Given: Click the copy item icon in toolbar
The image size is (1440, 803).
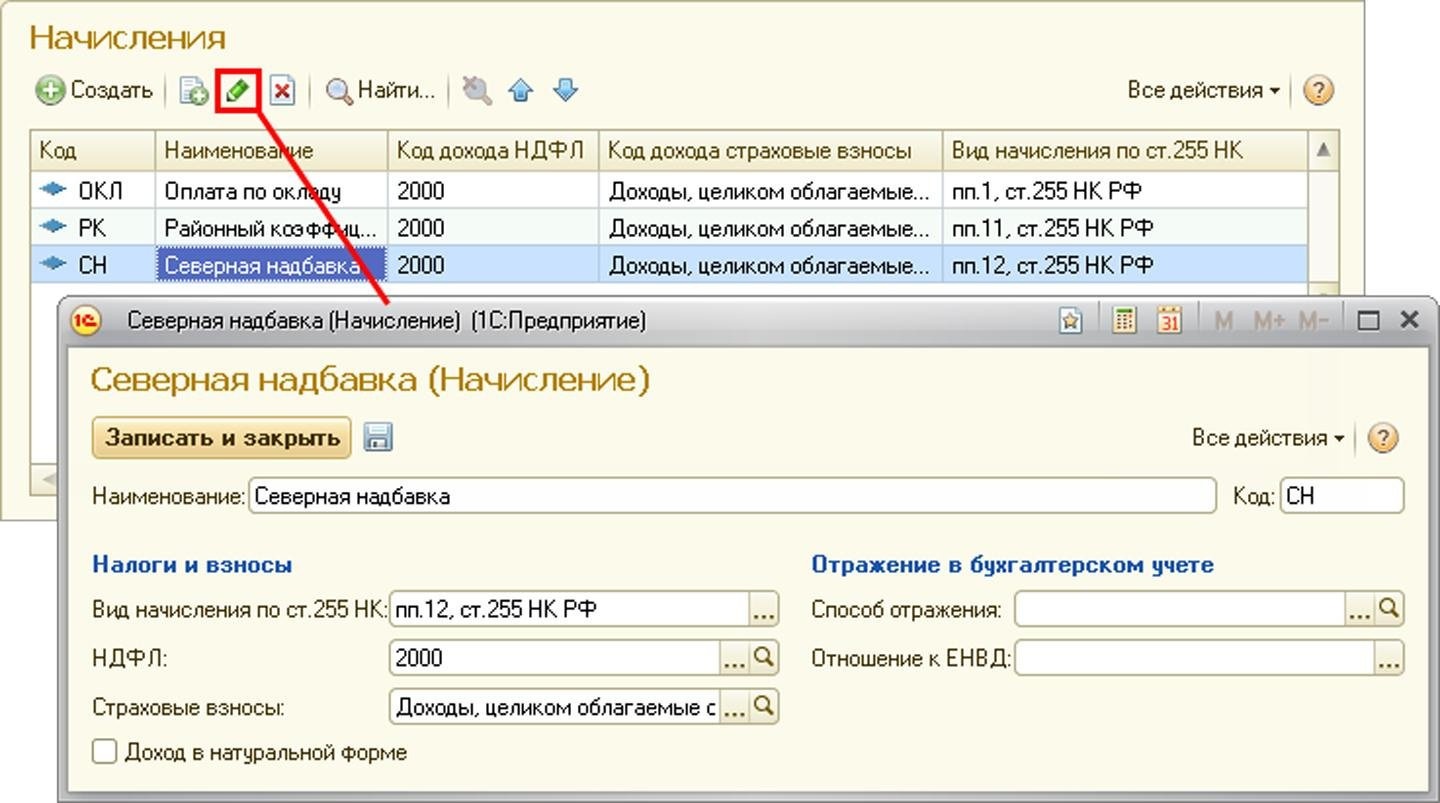Looking at the screenshot, I should coord(193,91).
